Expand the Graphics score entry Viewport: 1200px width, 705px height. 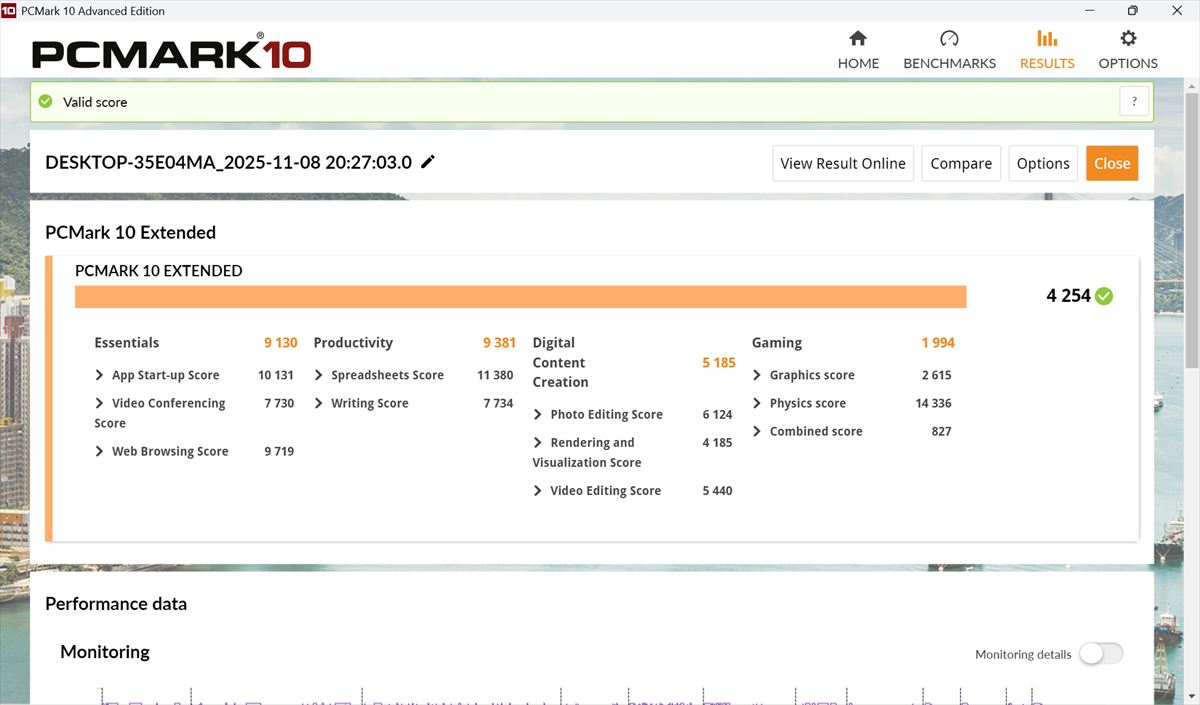pyautogui.click(x=757, y=375)
